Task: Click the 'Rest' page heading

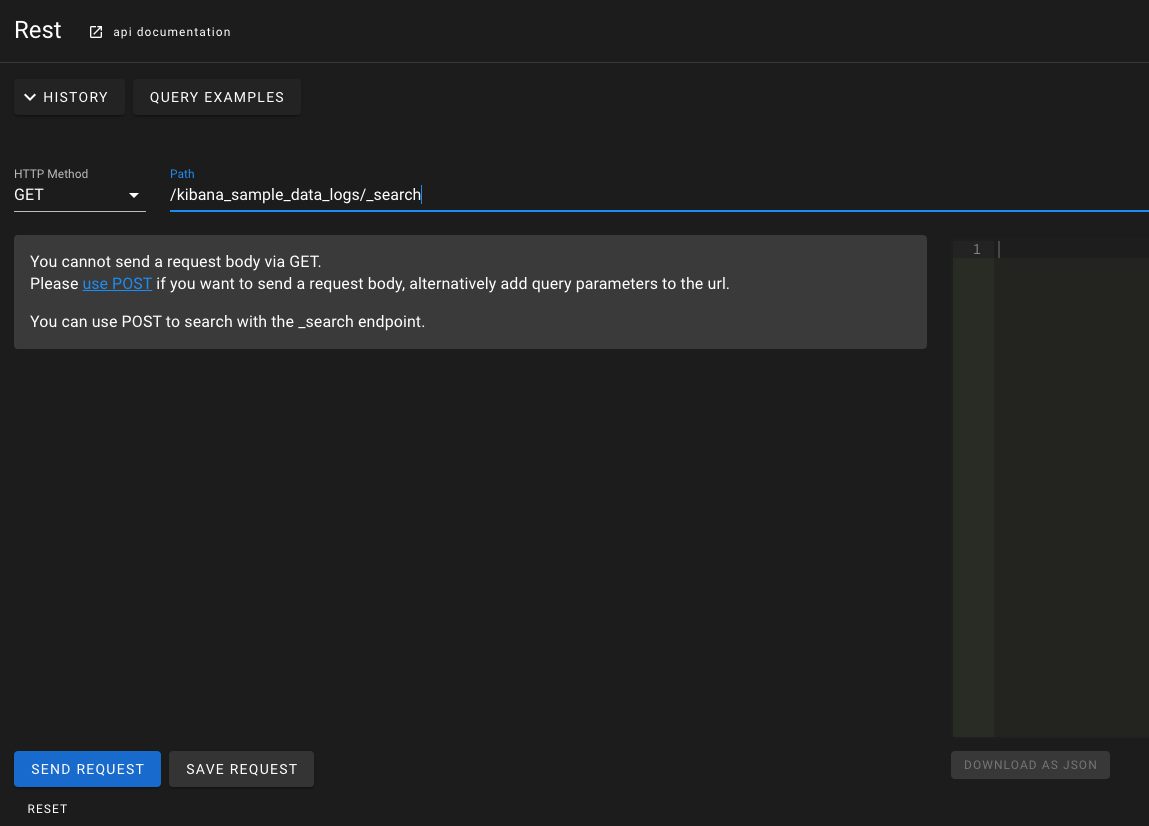Action: (x=38, y=30)
